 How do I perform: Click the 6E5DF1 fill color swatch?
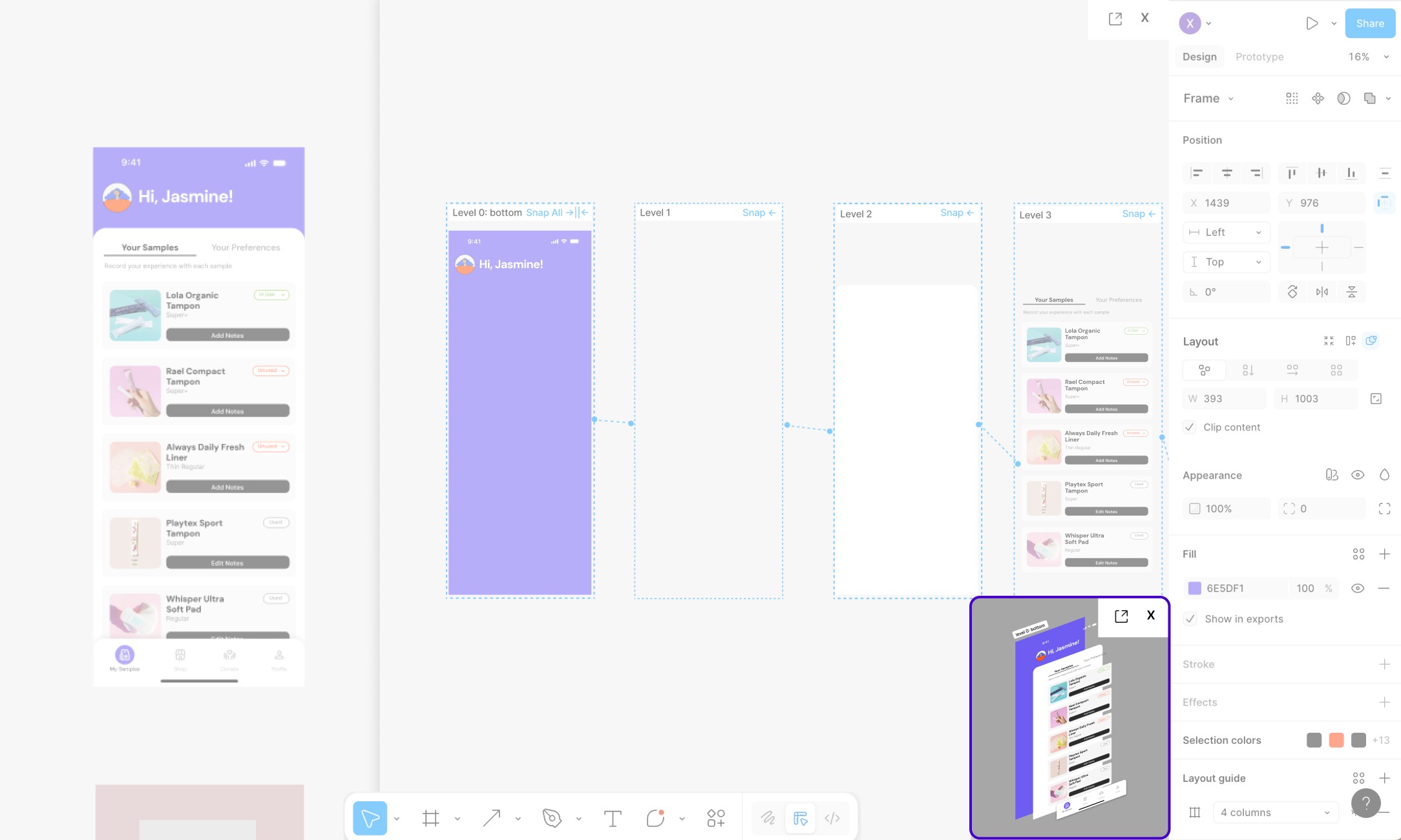1195,588
